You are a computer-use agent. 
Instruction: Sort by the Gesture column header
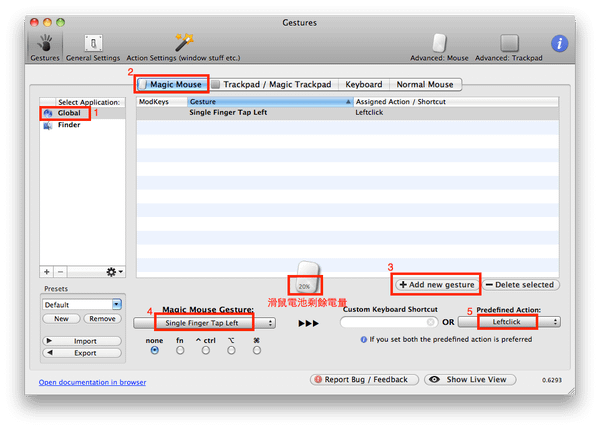pos(270,102)
